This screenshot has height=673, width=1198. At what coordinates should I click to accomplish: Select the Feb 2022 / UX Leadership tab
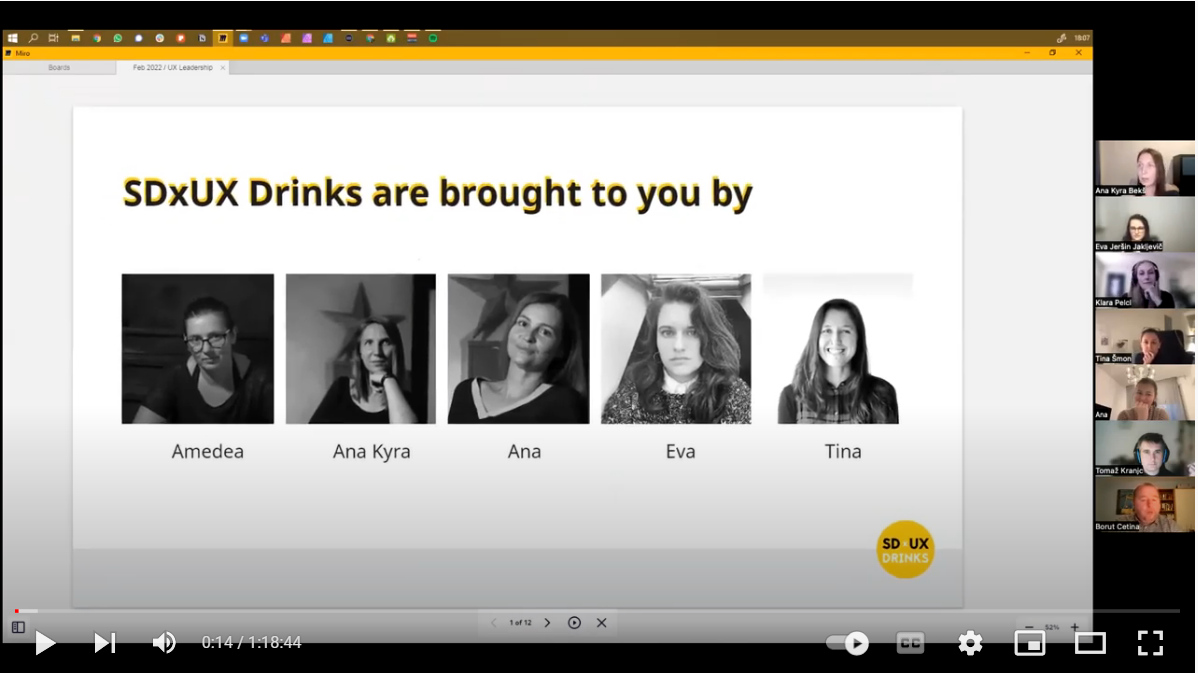[x=173, y=67]
